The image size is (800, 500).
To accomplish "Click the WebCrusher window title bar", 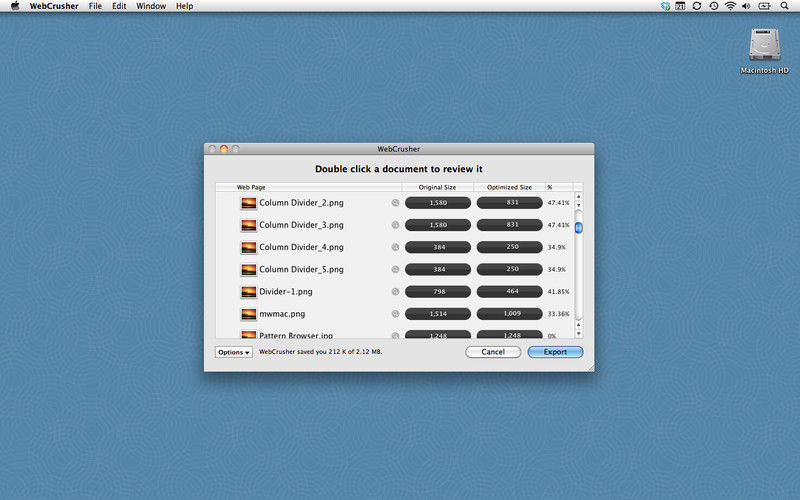I will tap(399, 149).
